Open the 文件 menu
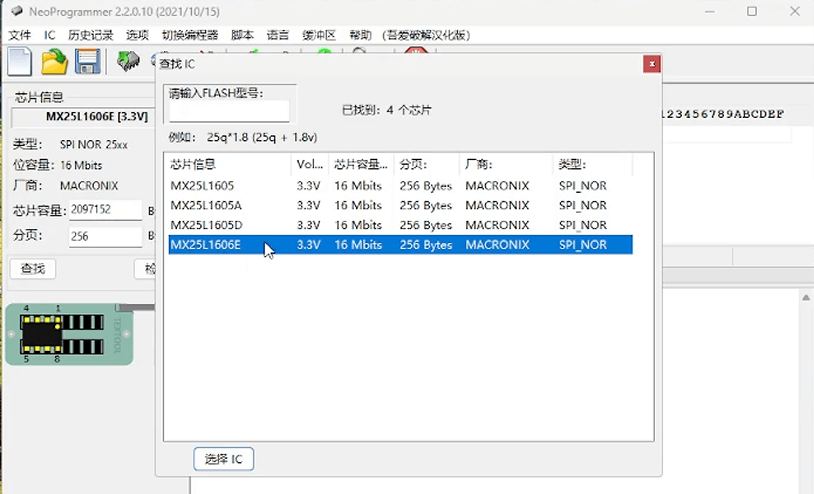 click(20, 35)
